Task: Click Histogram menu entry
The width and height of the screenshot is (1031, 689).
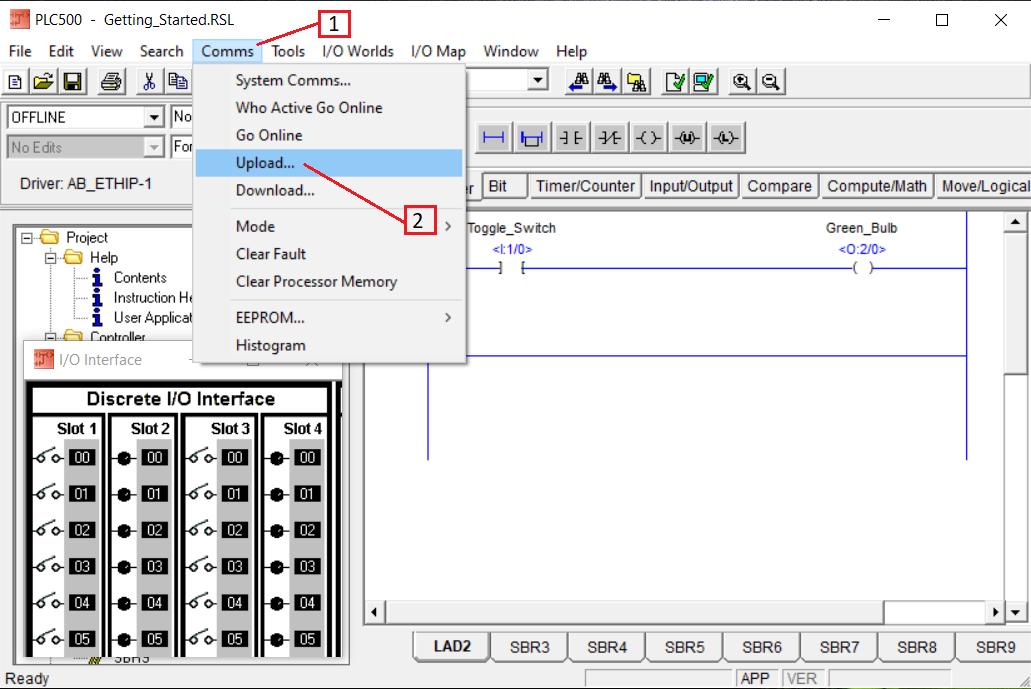Action: tap(329, 345)
